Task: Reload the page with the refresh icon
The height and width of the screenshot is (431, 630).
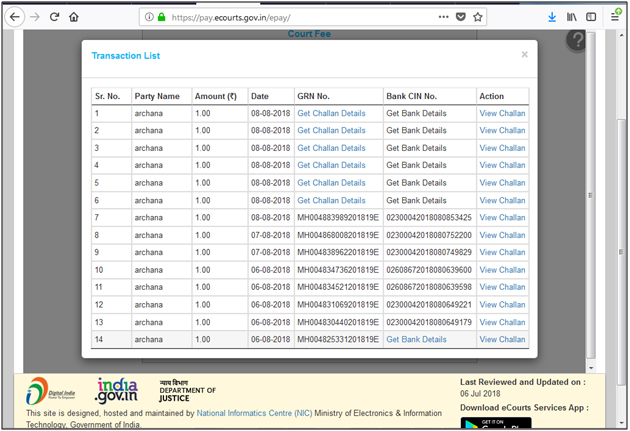Action: click(x=54, y=17)
